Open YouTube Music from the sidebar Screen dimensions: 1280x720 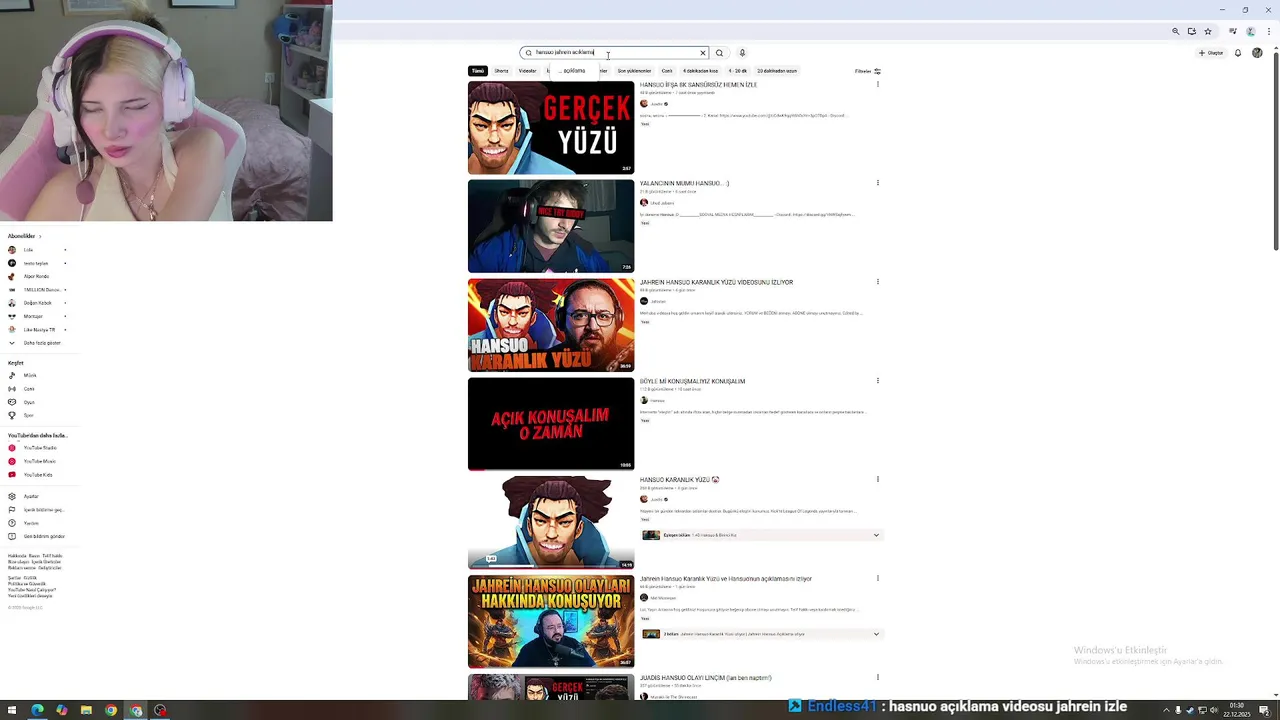pos(38,461)
